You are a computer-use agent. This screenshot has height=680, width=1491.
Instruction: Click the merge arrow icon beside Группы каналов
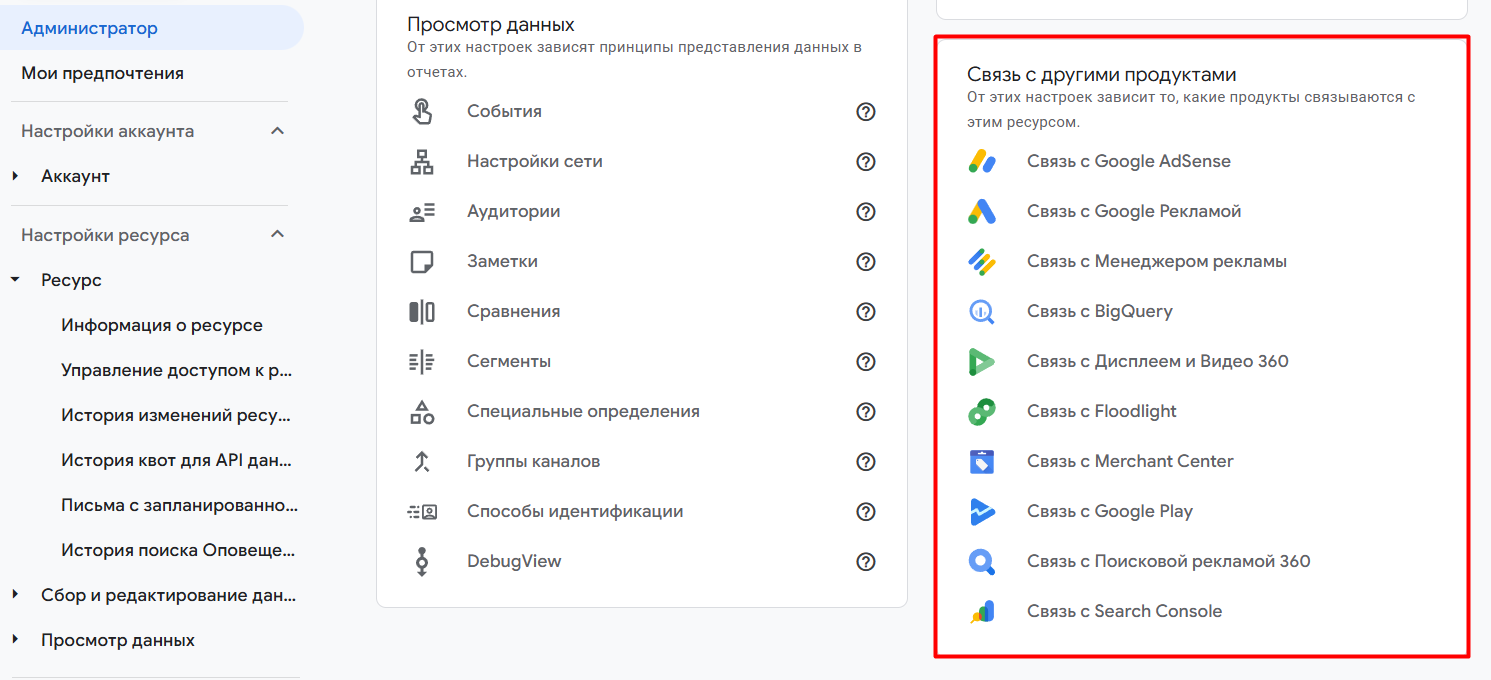(x=422, y=461)
